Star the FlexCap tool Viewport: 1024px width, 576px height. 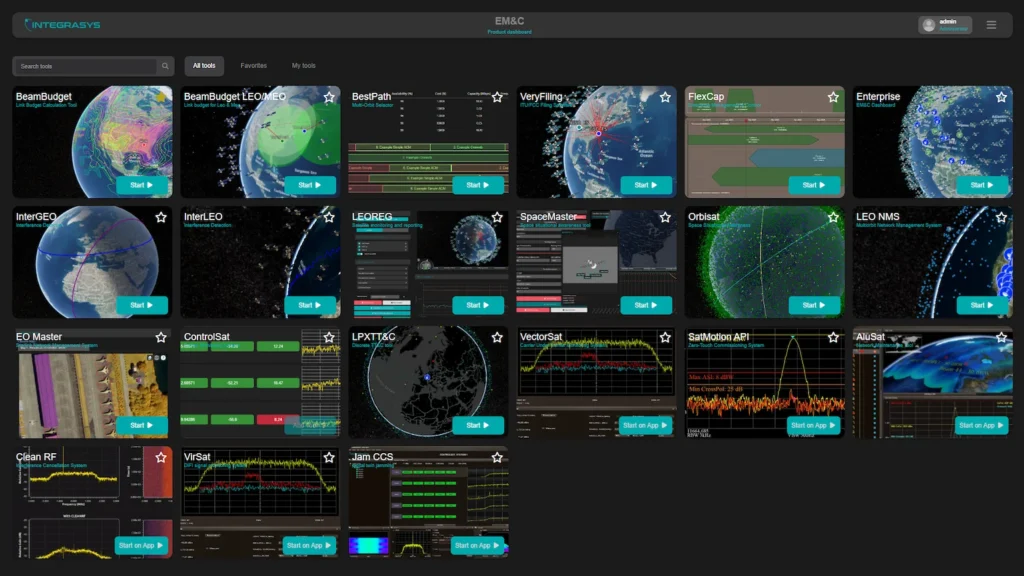(833, 97)
